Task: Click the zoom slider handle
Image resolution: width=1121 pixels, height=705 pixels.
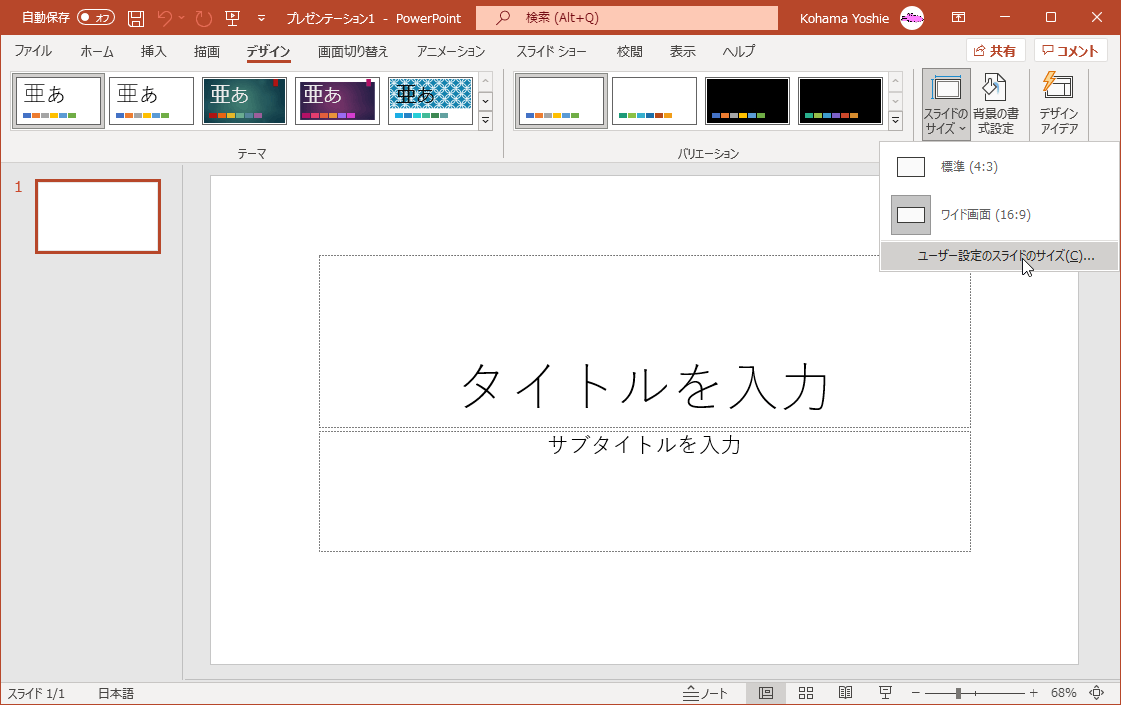Action: coord(958,693)
